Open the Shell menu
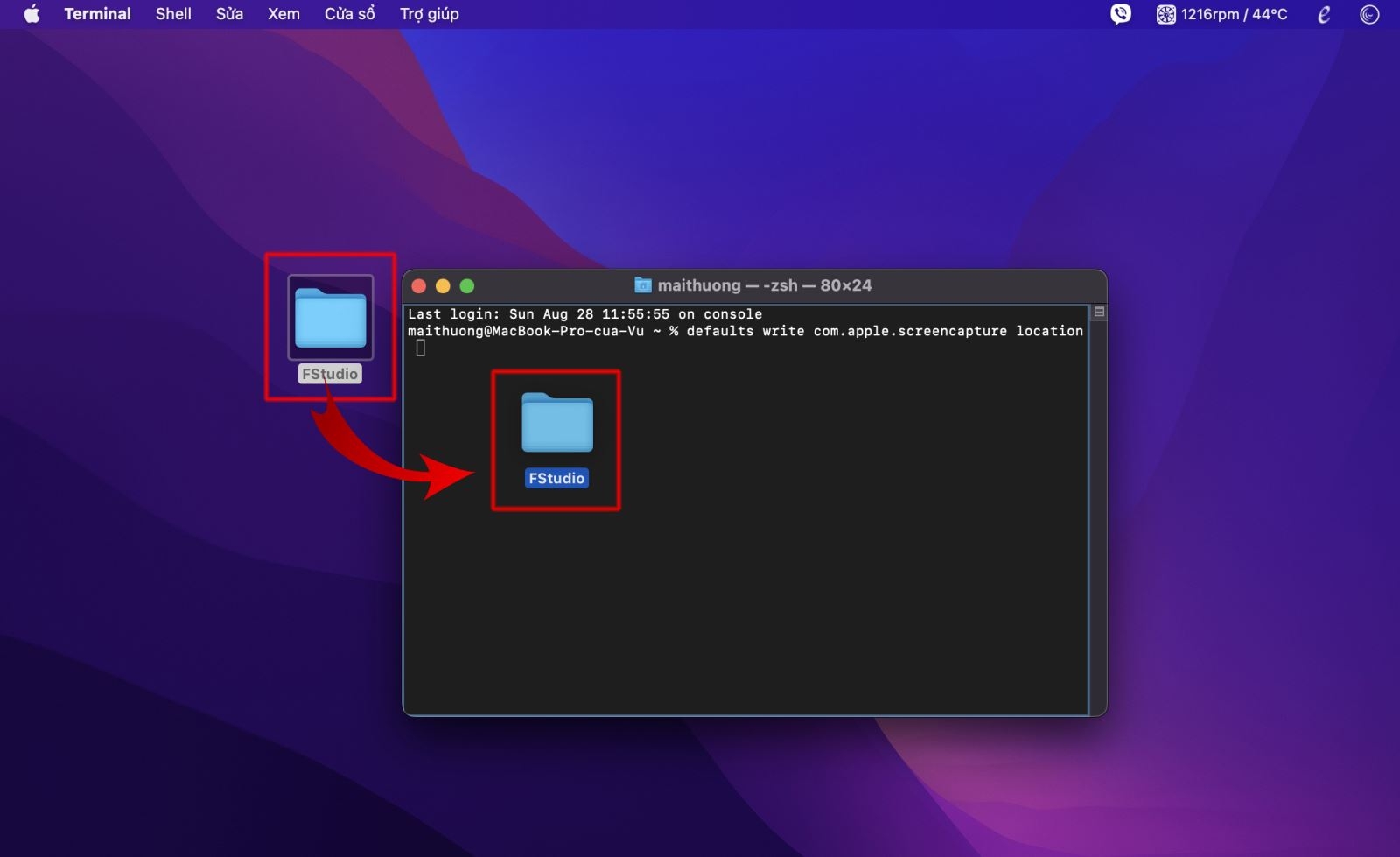 (x=173, y=14)
